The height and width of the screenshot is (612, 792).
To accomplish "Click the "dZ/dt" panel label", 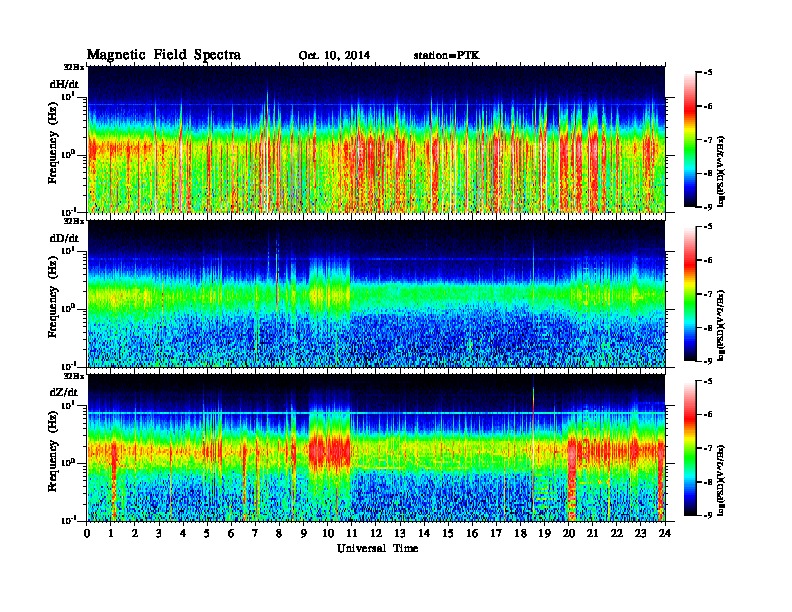I will 64,392.
